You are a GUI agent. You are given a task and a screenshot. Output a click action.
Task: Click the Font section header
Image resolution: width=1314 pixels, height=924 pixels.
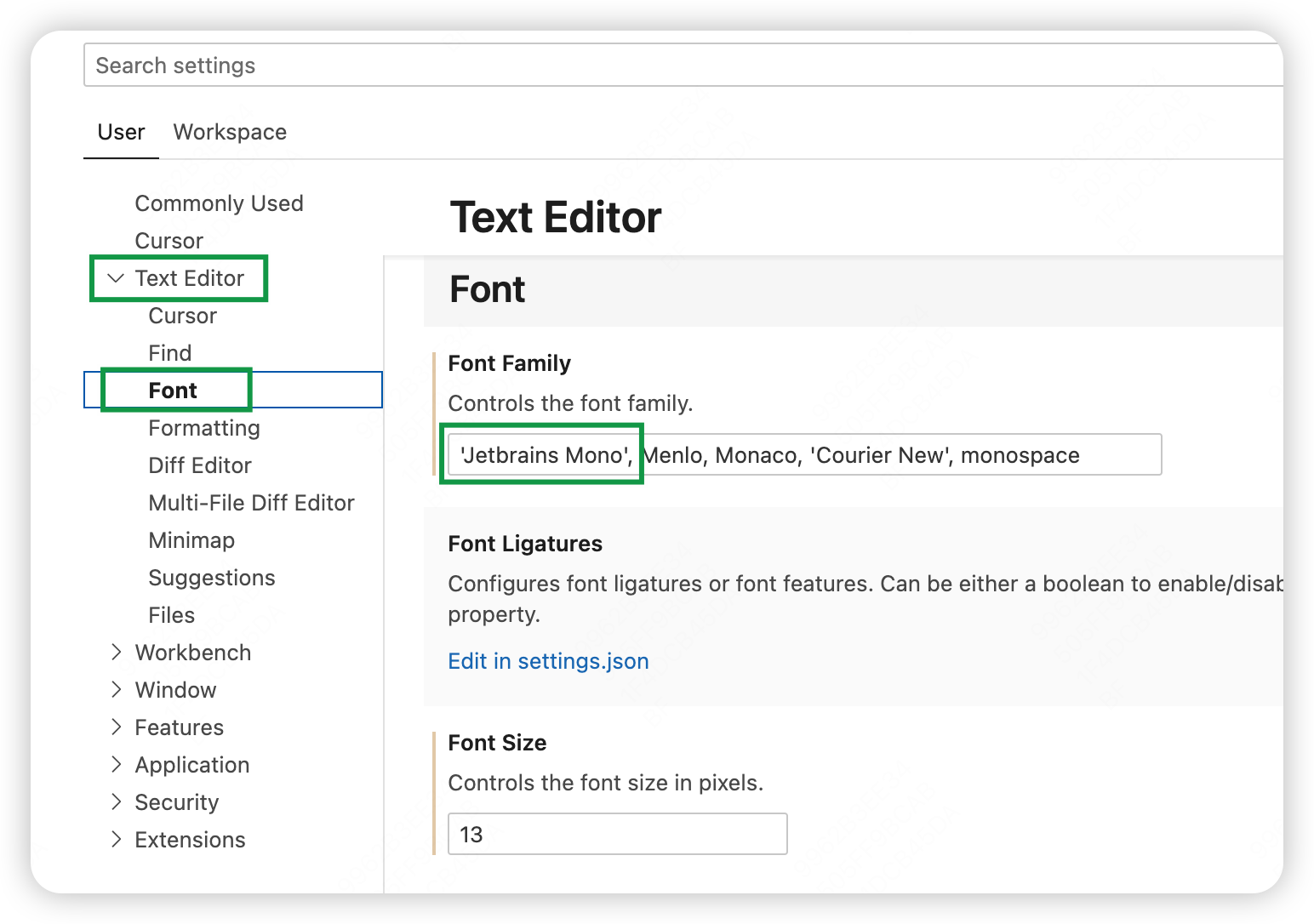(x=487, y=289)
